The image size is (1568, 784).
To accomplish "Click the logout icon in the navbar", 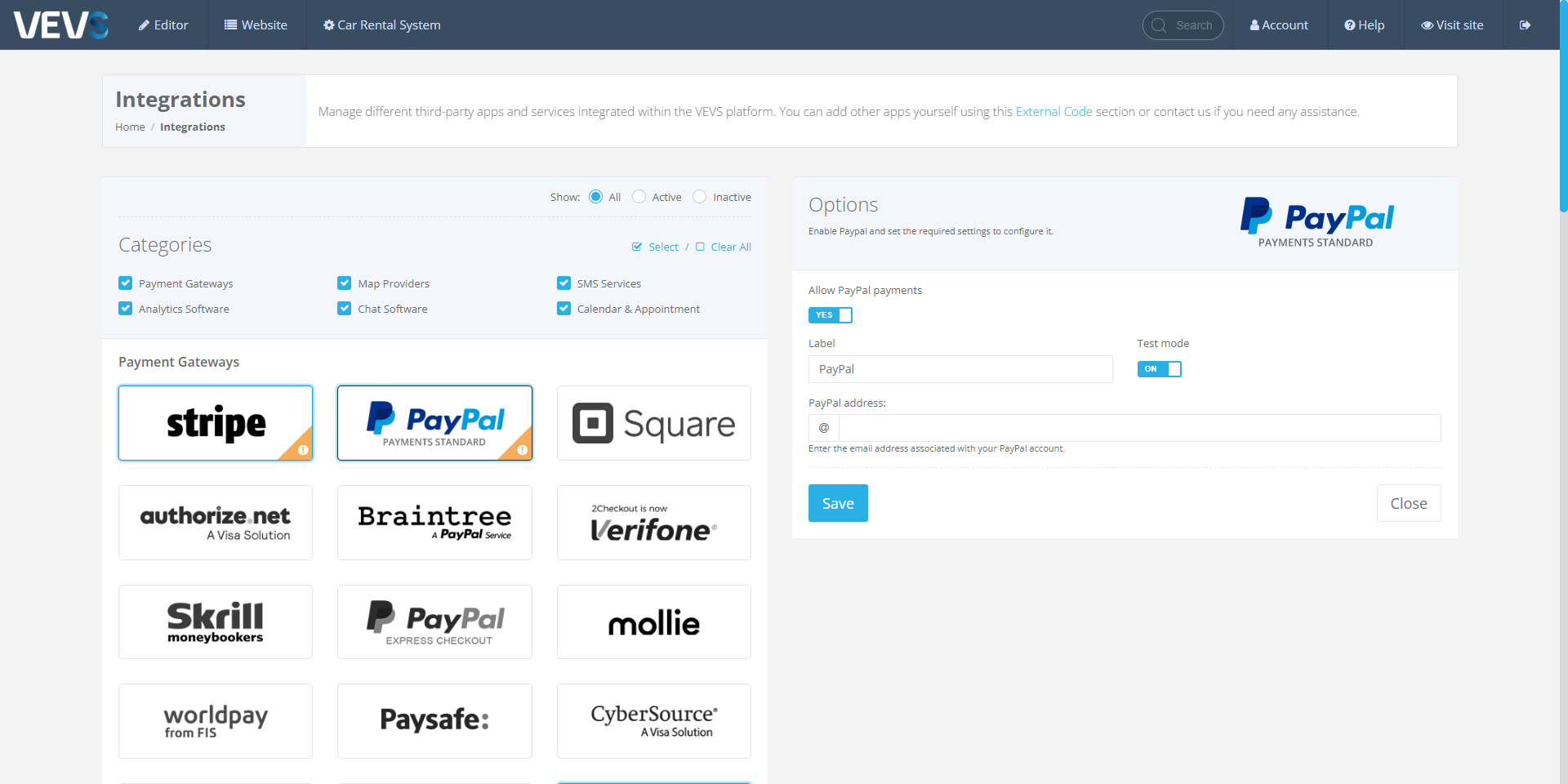I will pos(1526,24).
